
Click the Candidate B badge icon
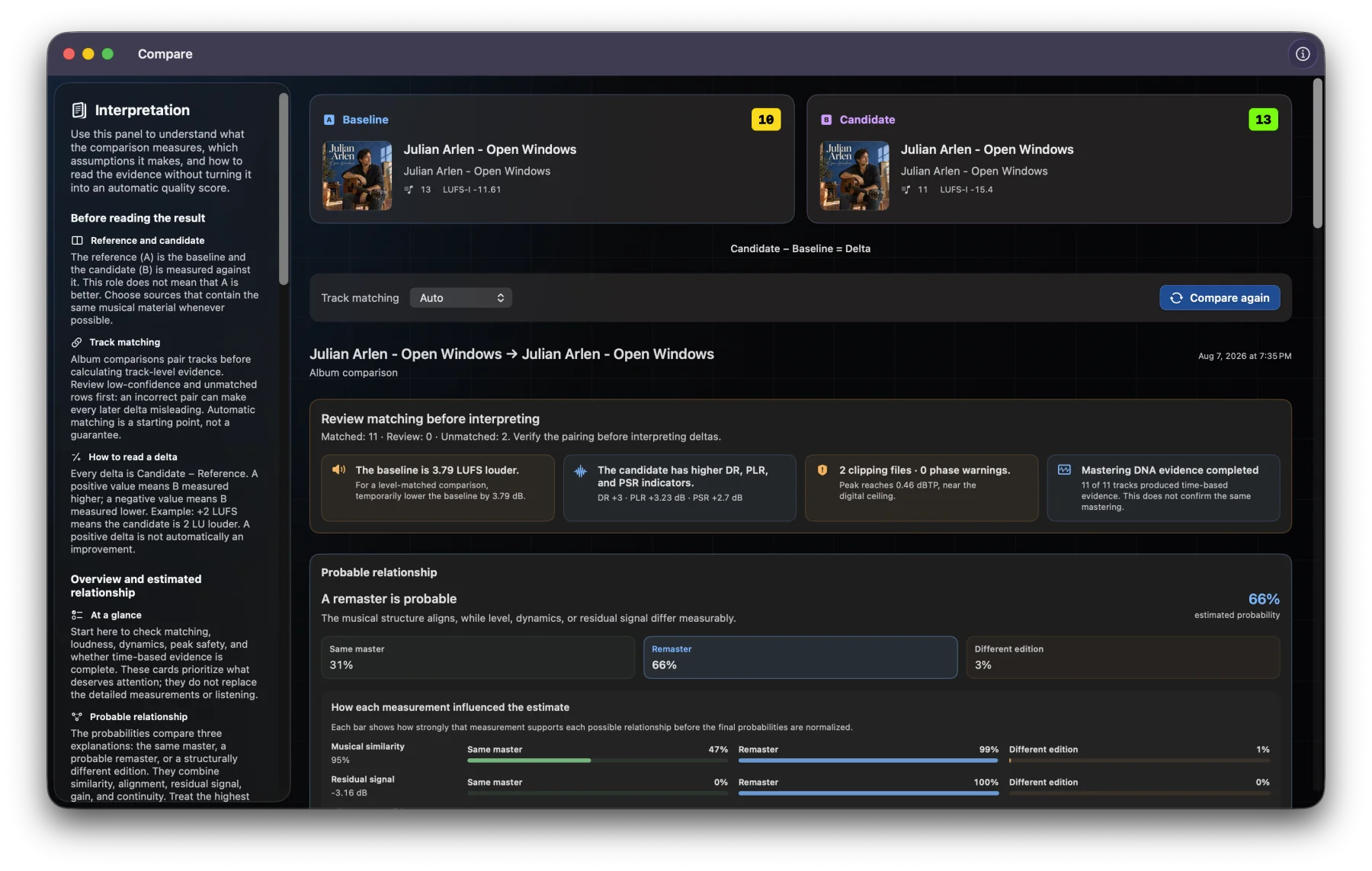(826, 120)
